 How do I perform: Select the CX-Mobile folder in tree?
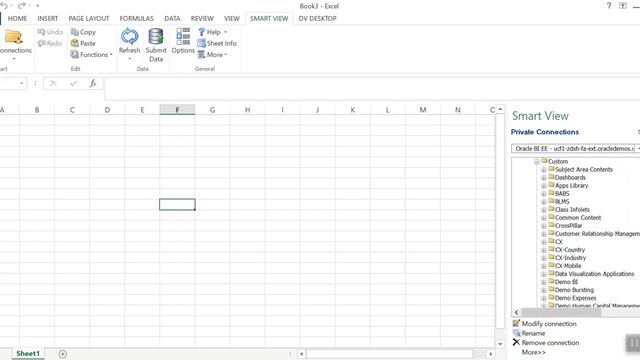pyautogui.click(x=568, y=266)
